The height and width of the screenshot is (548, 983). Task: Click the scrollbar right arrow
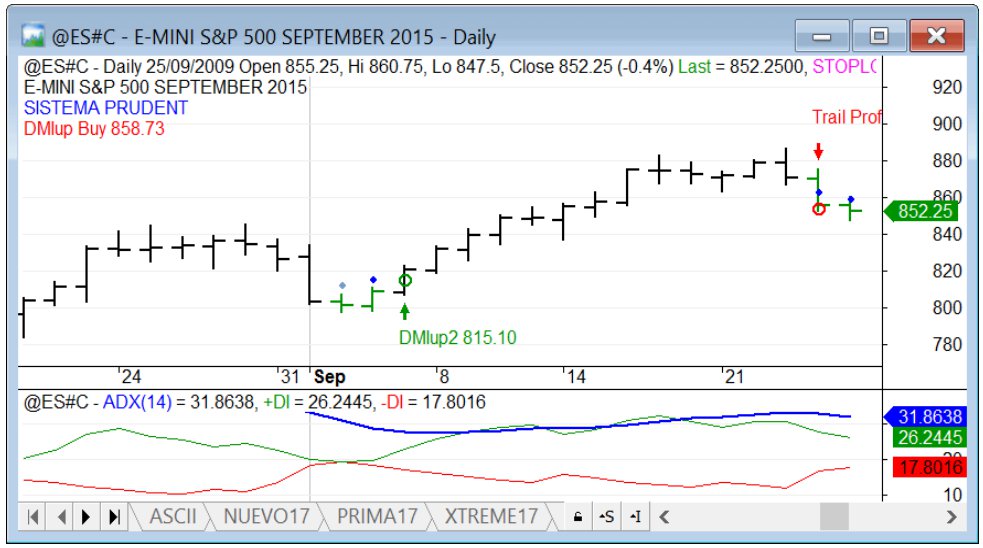[952, 517]
